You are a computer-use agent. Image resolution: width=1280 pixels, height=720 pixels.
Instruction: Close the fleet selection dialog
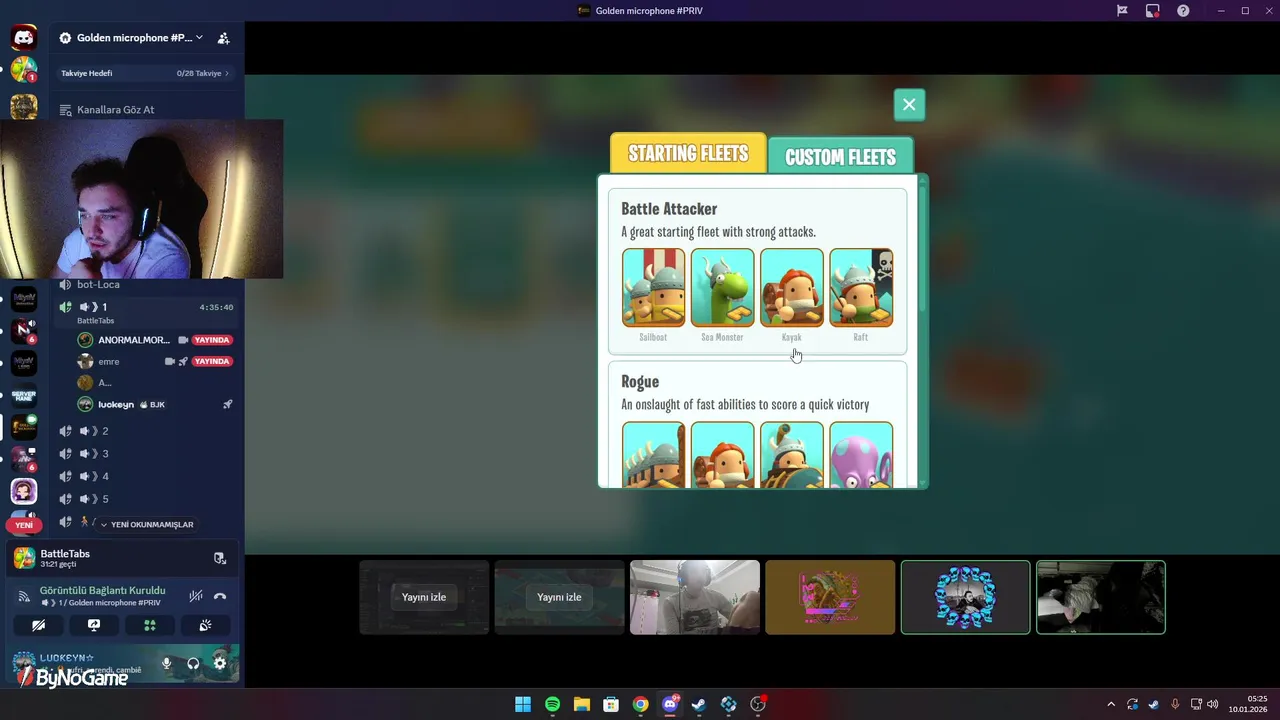tap(909, 104)
